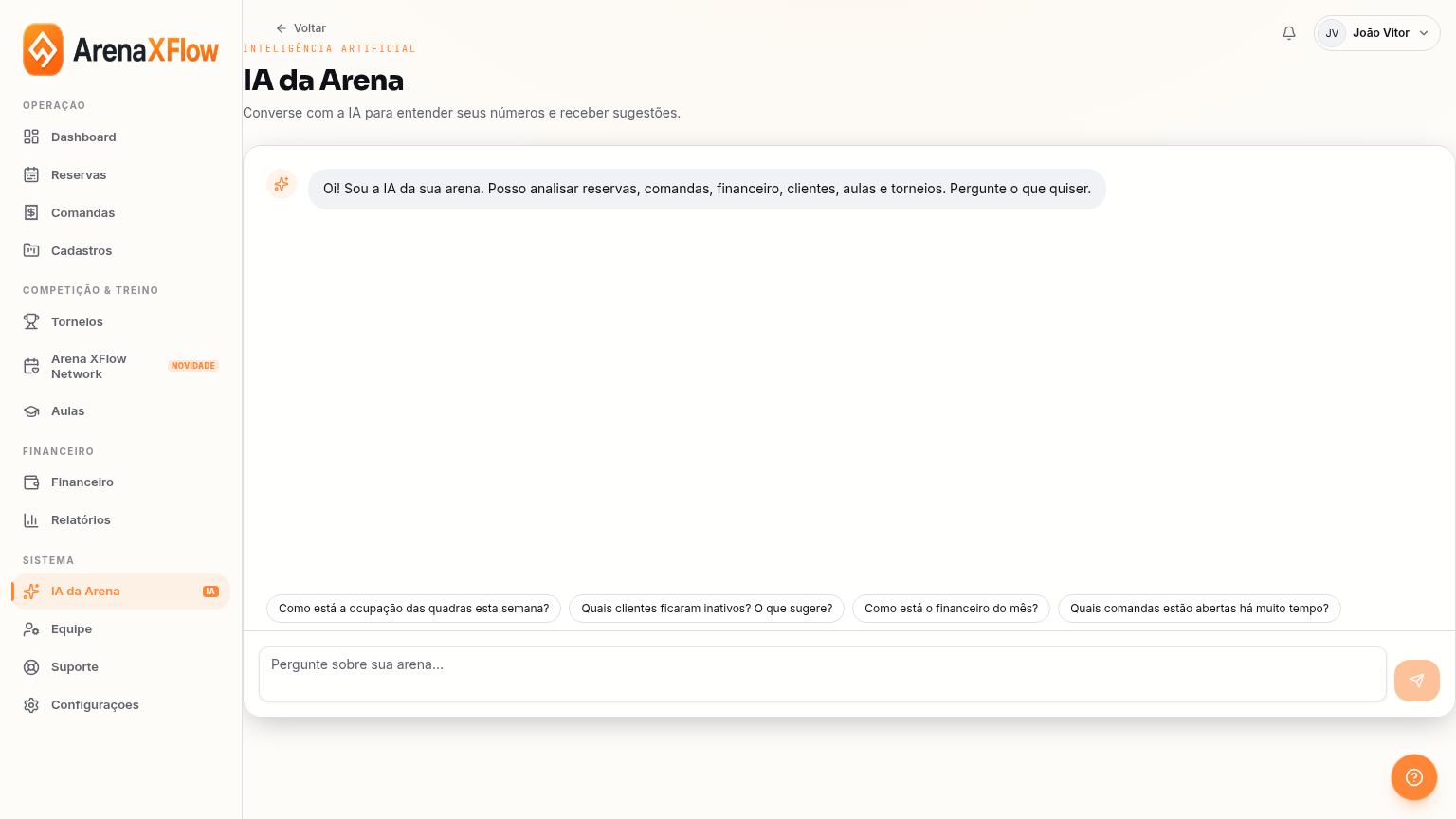Click the Aulas graduation cap icon
Screen dimensions: 1456x819
point(31,410)
